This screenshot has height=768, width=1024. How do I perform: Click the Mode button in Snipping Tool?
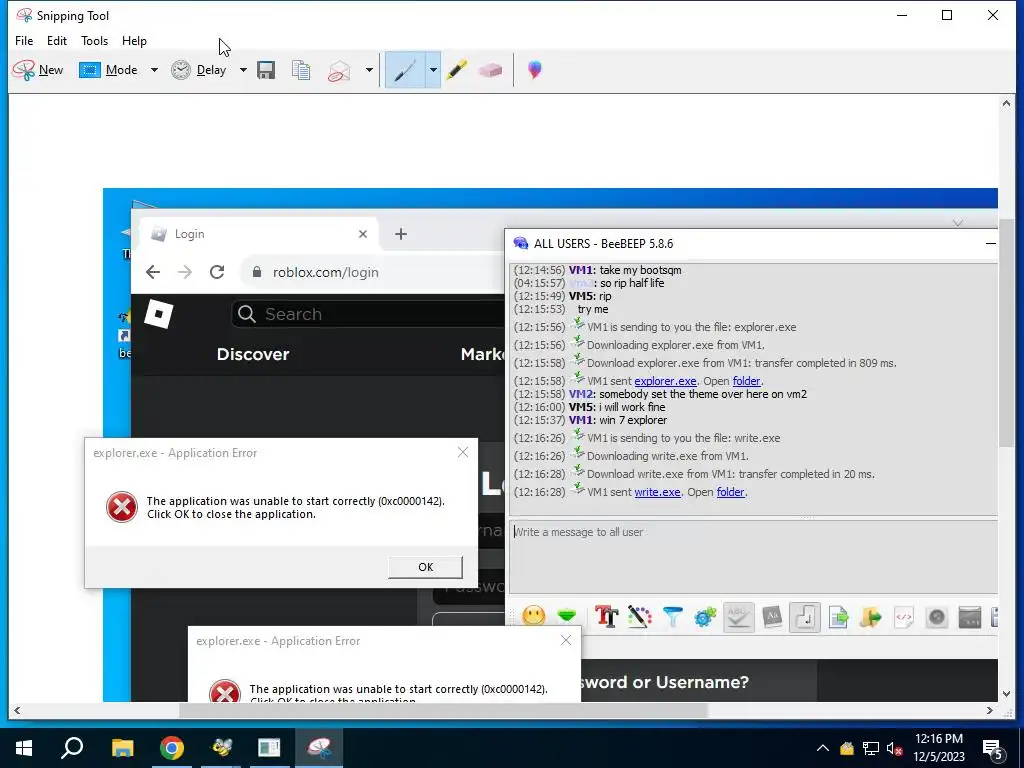pos(108,70)
